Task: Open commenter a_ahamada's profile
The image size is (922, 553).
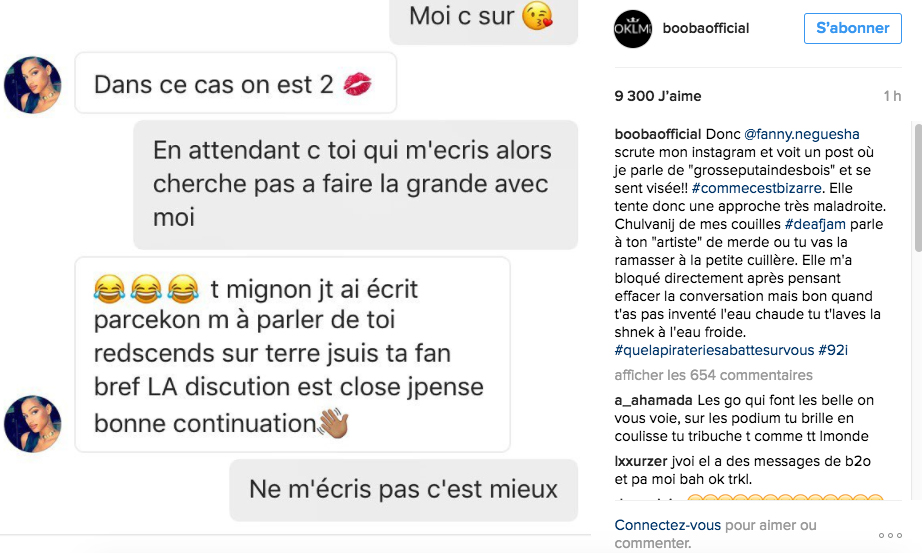Action: tap(652, 400)
